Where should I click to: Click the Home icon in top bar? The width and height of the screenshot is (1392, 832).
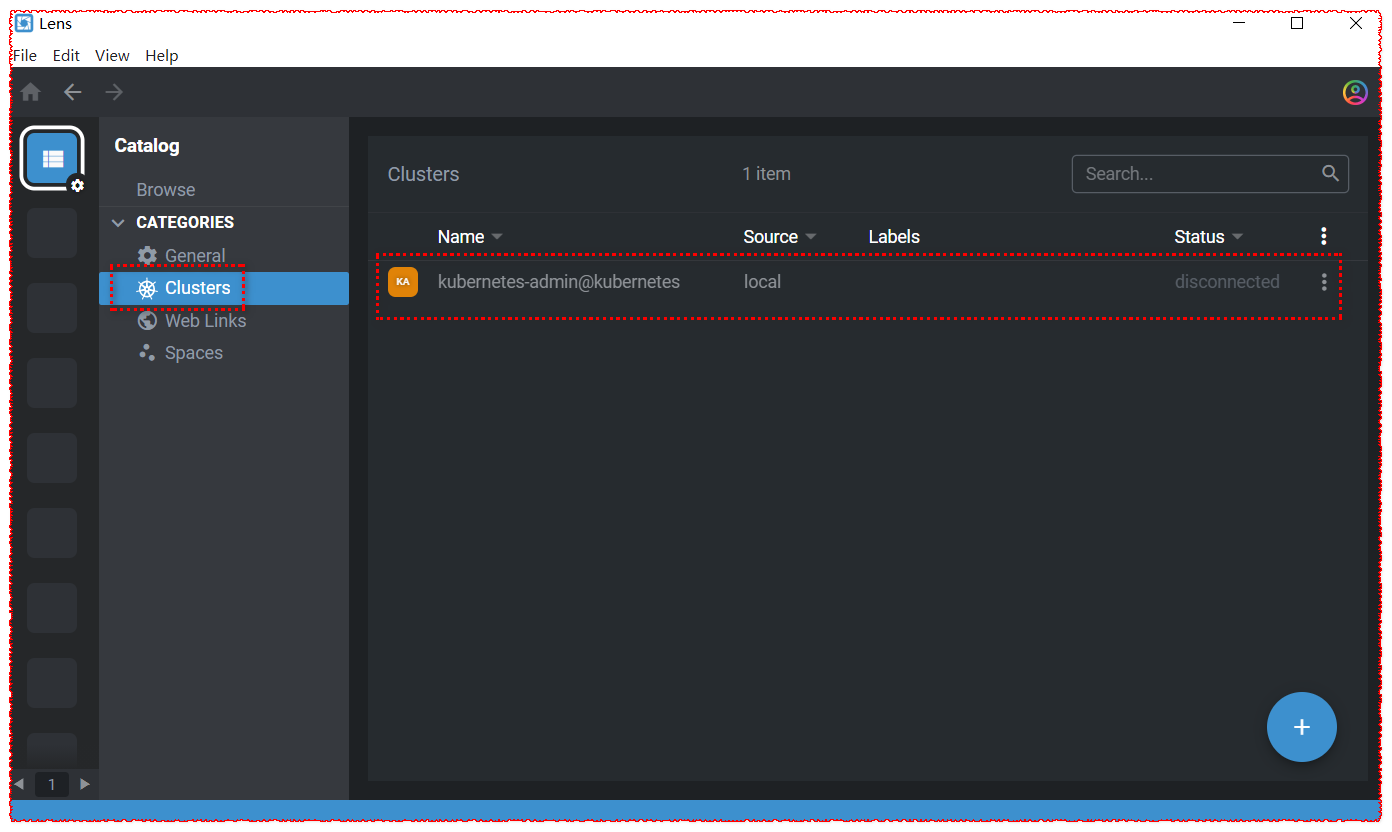[31, 92]
